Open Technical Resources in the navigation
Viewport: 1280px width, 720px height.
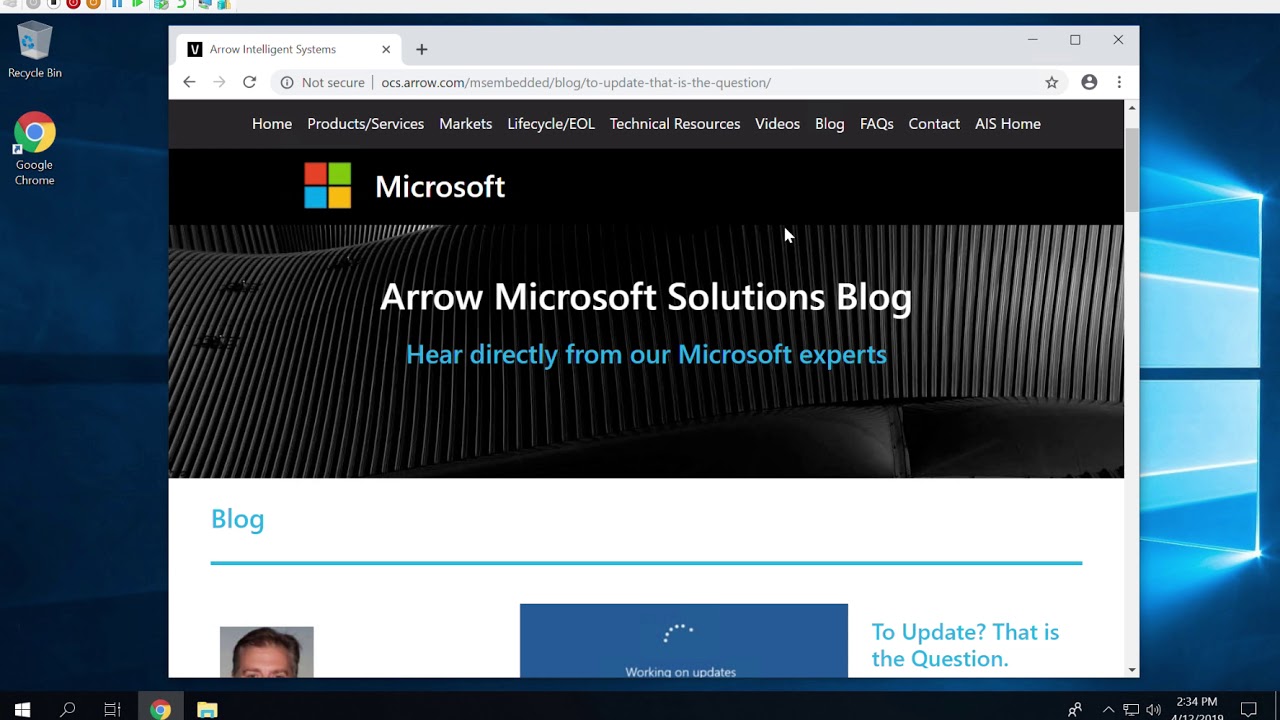tap(675, 124)
